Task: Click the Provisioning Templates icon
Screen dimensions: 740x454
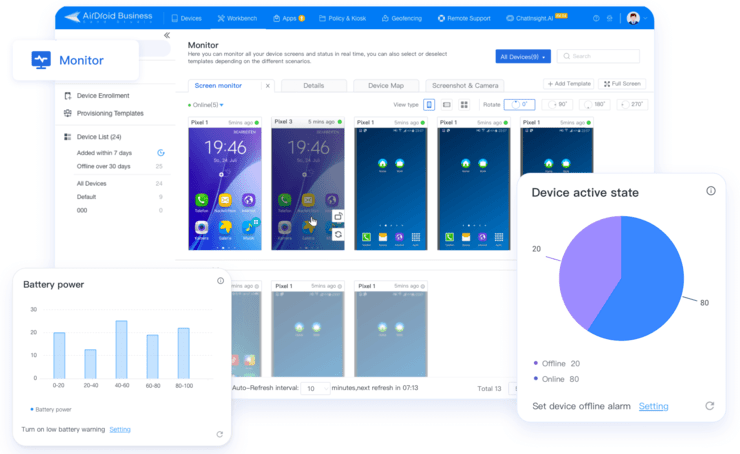Action: click(x=67, y=113)
